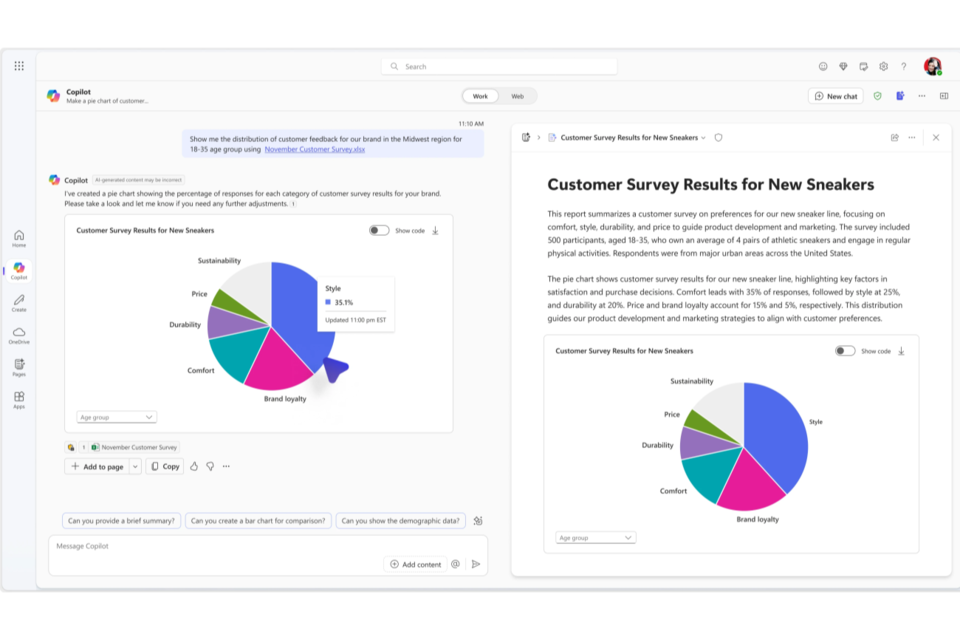Select the Work tab

tap(480, 96)
